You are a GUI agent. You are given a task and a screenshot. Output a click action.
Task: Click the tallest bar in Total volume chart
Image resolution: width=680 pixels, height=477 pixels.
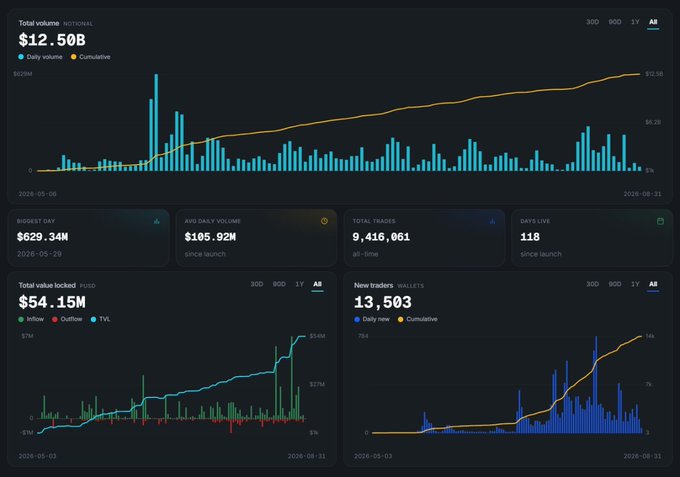(x=156, y=122)
